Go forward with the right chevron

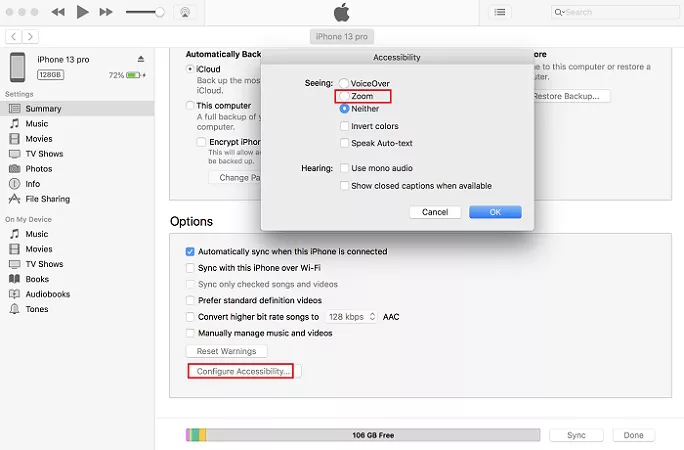pyautogui.click(x=30, y=37)
